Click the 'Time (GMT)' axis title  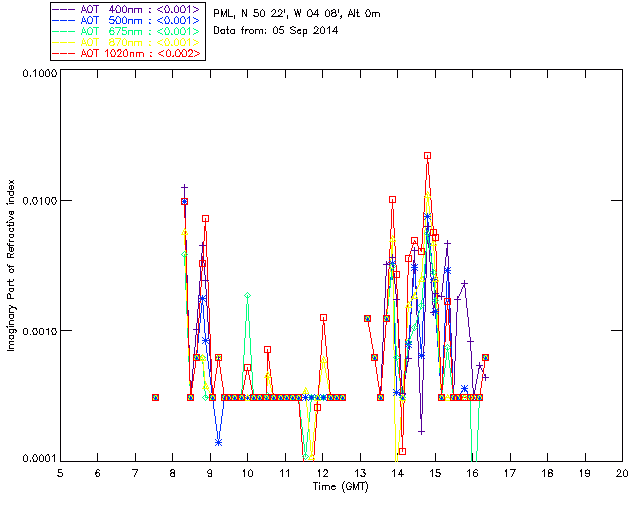pos(340,487)
